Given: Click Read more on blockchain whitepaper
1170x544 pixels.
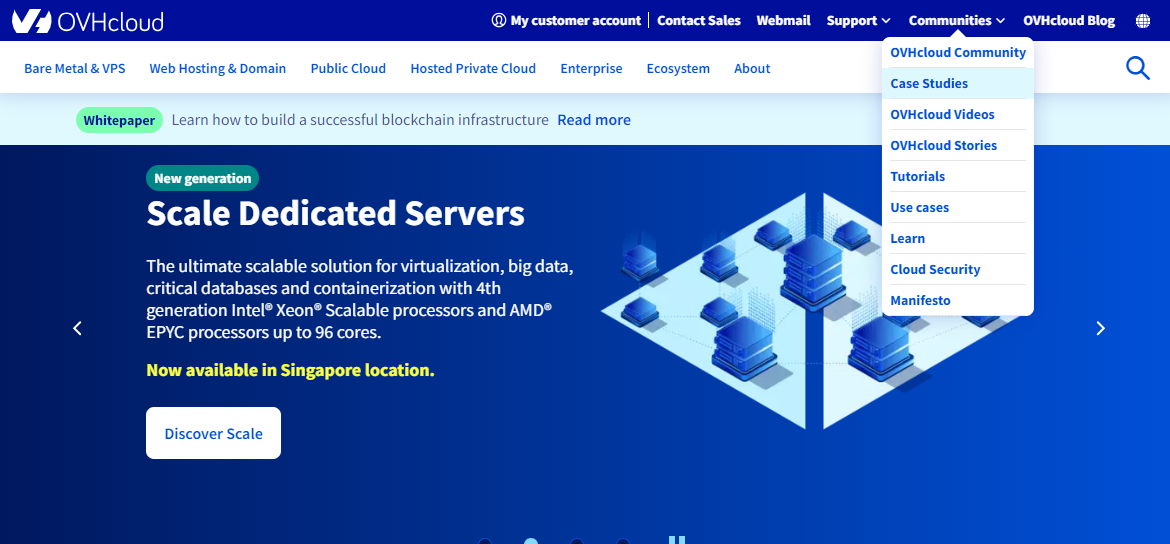Looking at the screenshot, I should tap(594, 120).
